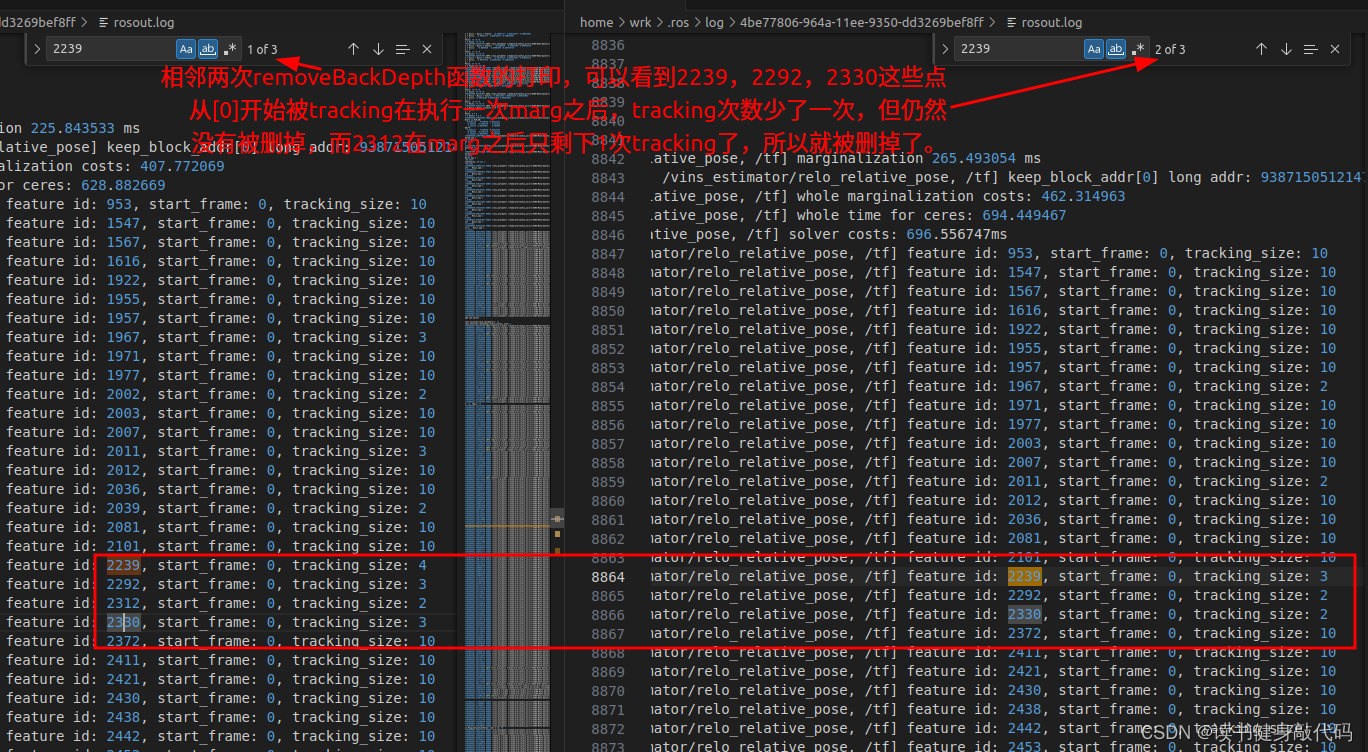Click line number 8847 in right editor
Viewport: 1368px width, 752px height.
click(607, 253)
